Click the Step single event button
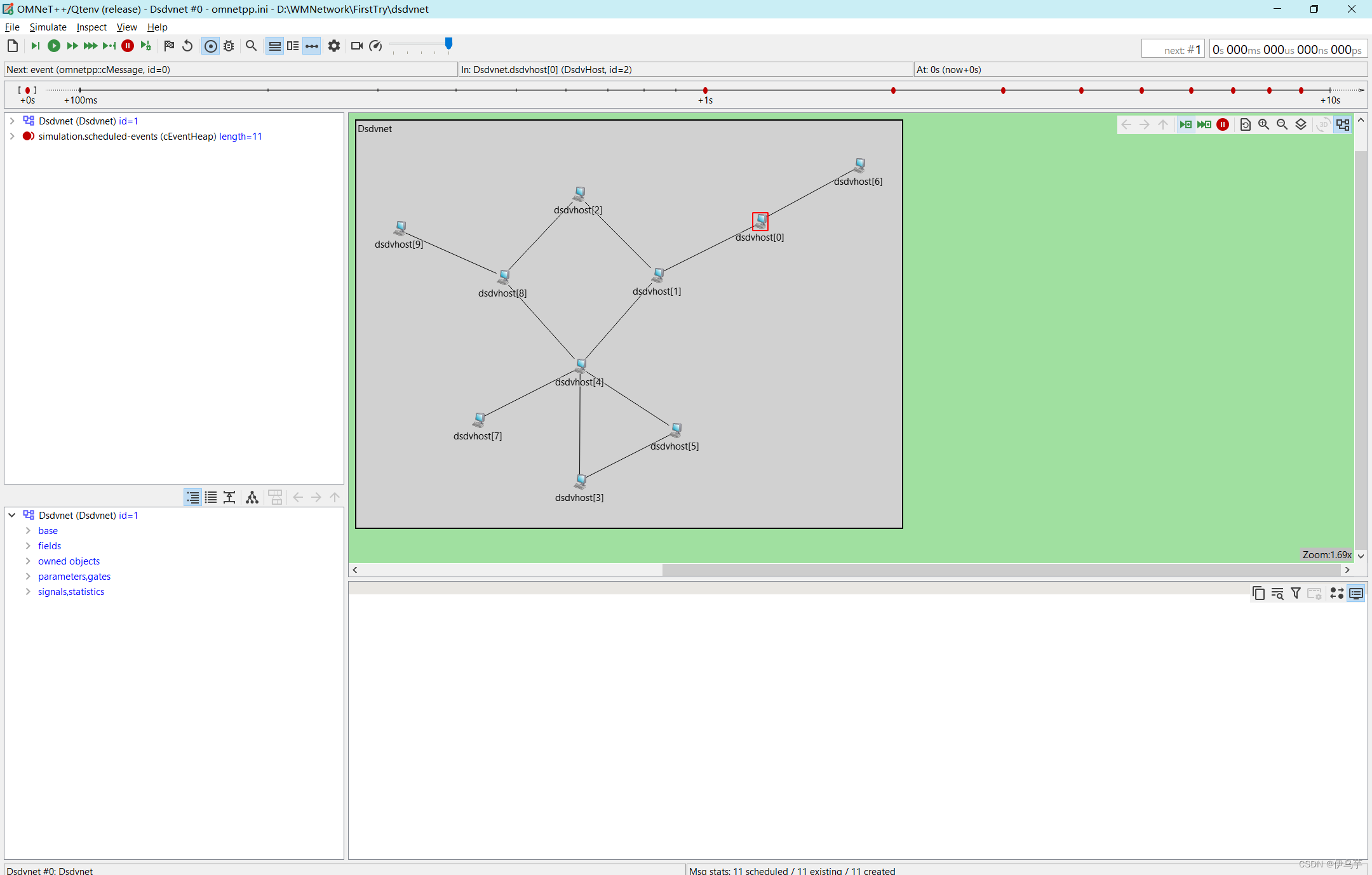Viewport: 1372px width, 875px height. pos(36,46)
